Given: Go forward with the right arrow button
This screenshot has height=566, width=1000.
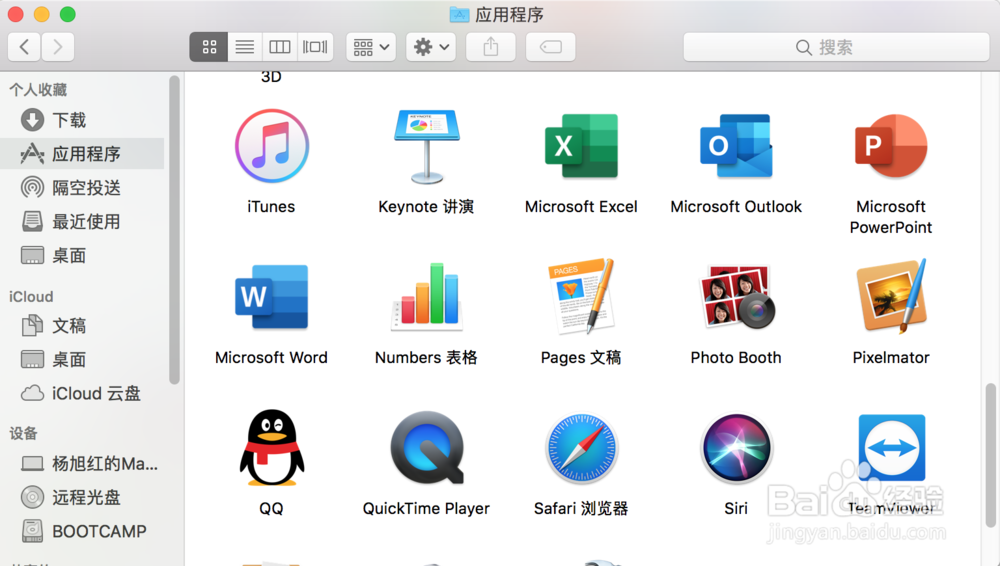Looking at the screenshot, I should [x=58, y=47].
